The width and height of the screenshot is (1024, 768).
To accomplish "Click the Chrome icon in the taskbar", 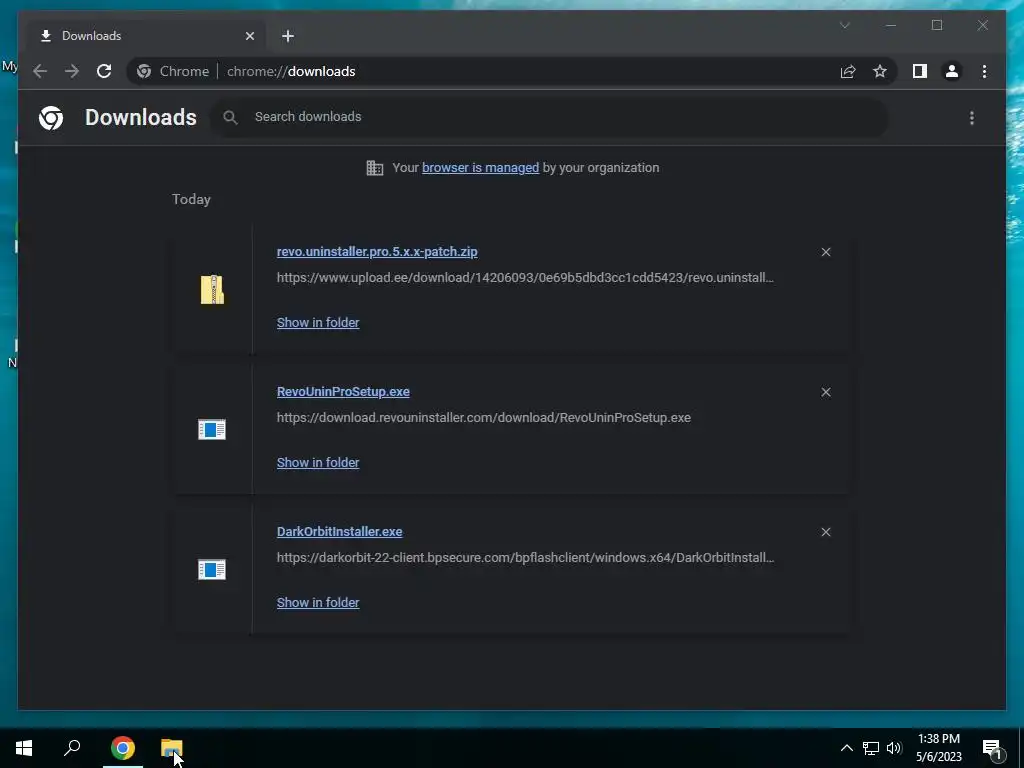I will pos(123,748).
